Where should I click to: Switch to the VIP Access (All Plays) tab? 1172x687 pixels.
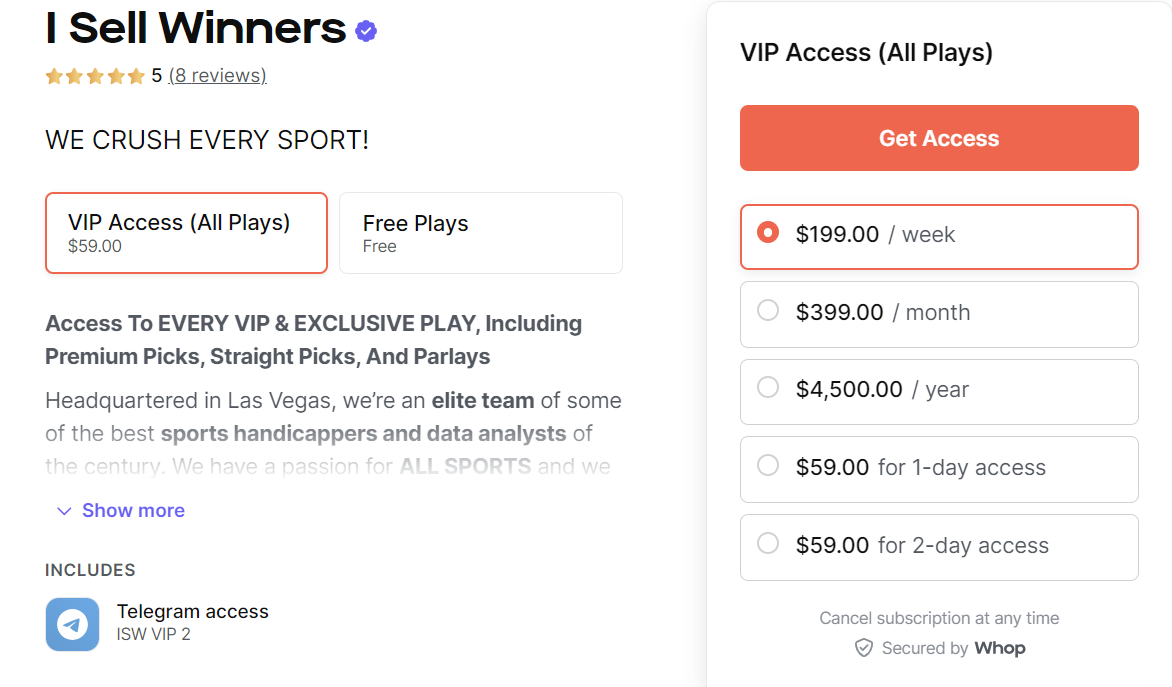186,233
